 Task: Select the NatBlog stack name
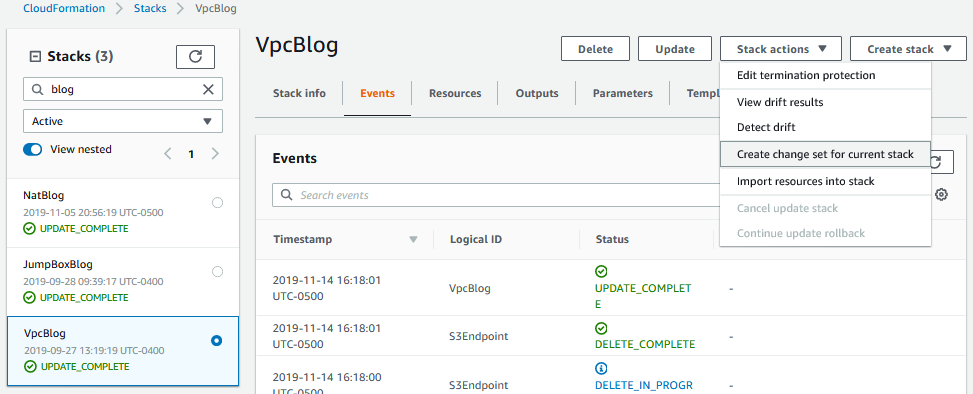43,195
